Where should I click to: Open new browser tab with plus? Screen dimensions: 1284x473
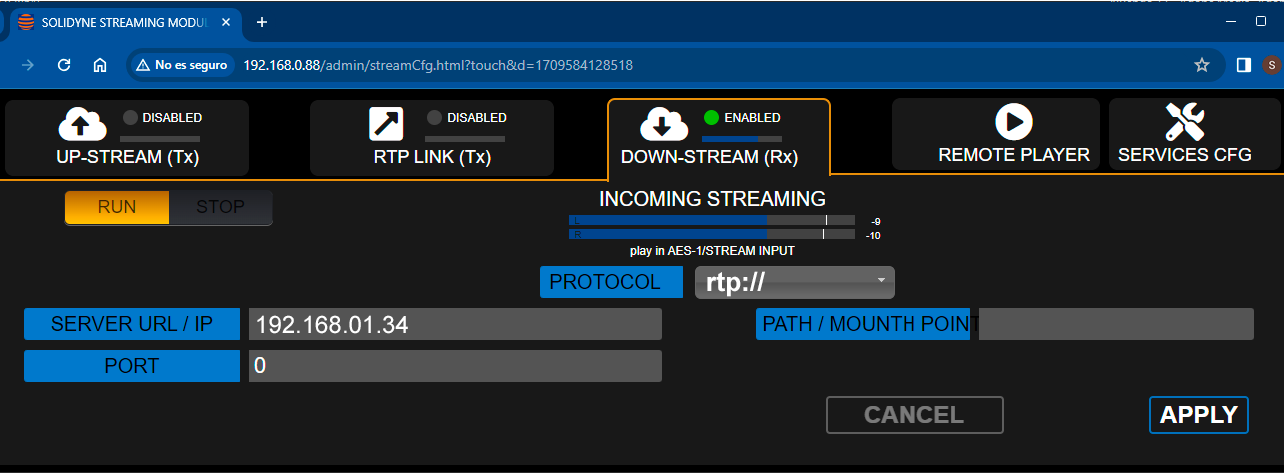(262, 22)
